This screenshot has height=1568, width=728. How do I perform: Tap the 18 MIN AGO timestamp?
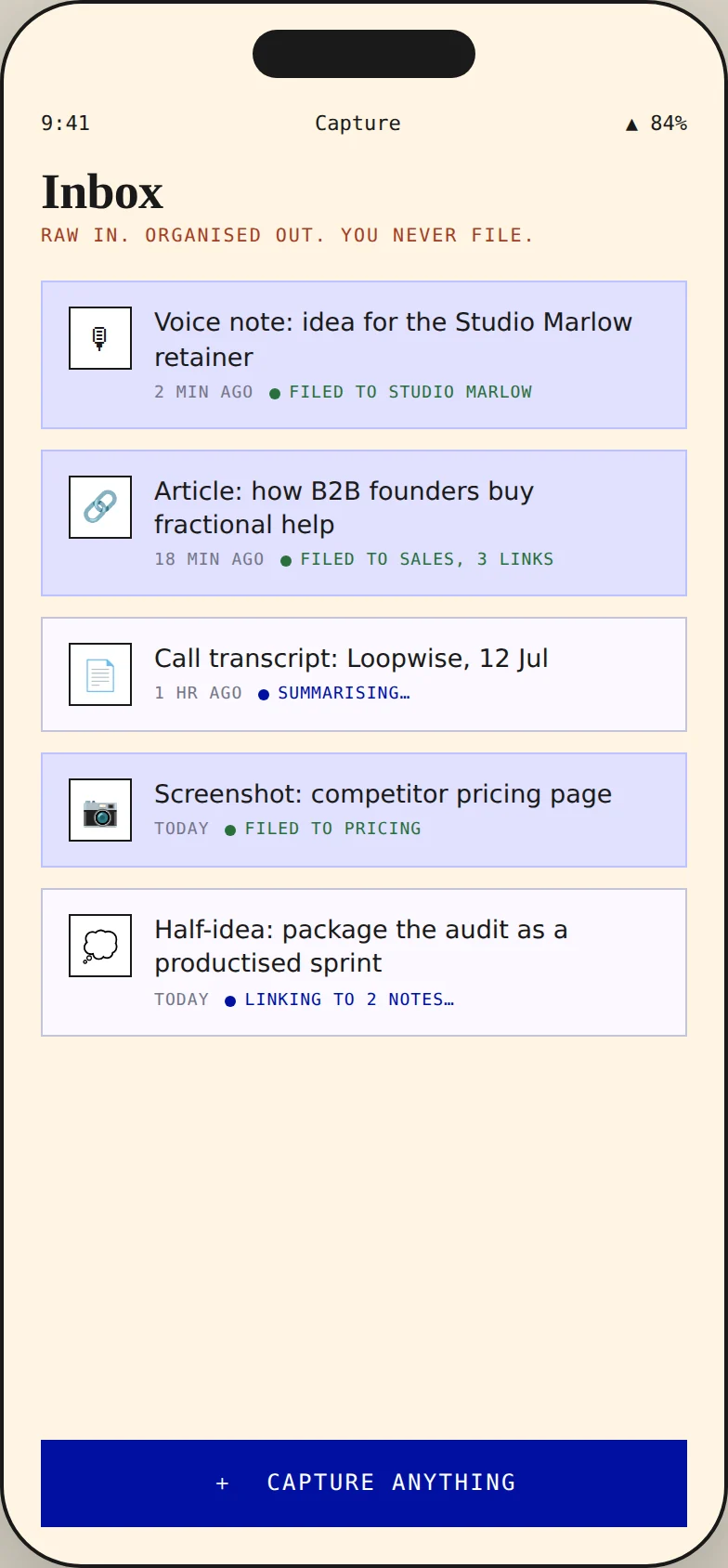pyautogui.click(x=209, y=559)
